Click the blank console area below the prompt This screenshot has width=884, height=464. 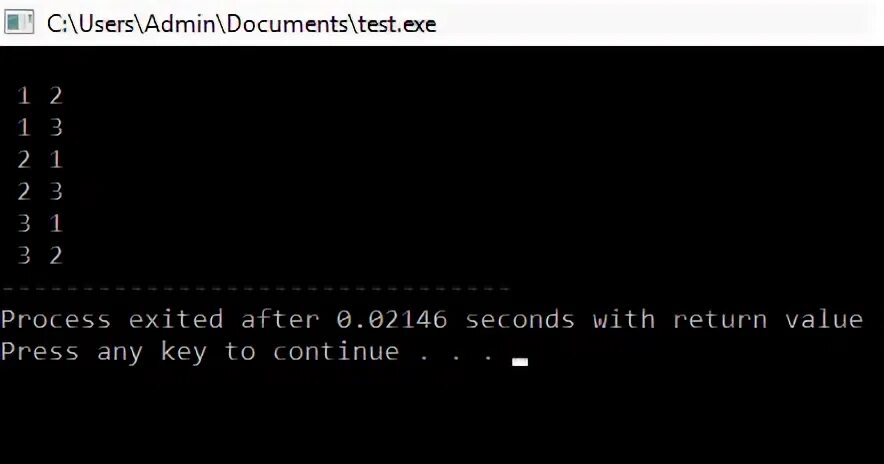[x=442, y=417]
